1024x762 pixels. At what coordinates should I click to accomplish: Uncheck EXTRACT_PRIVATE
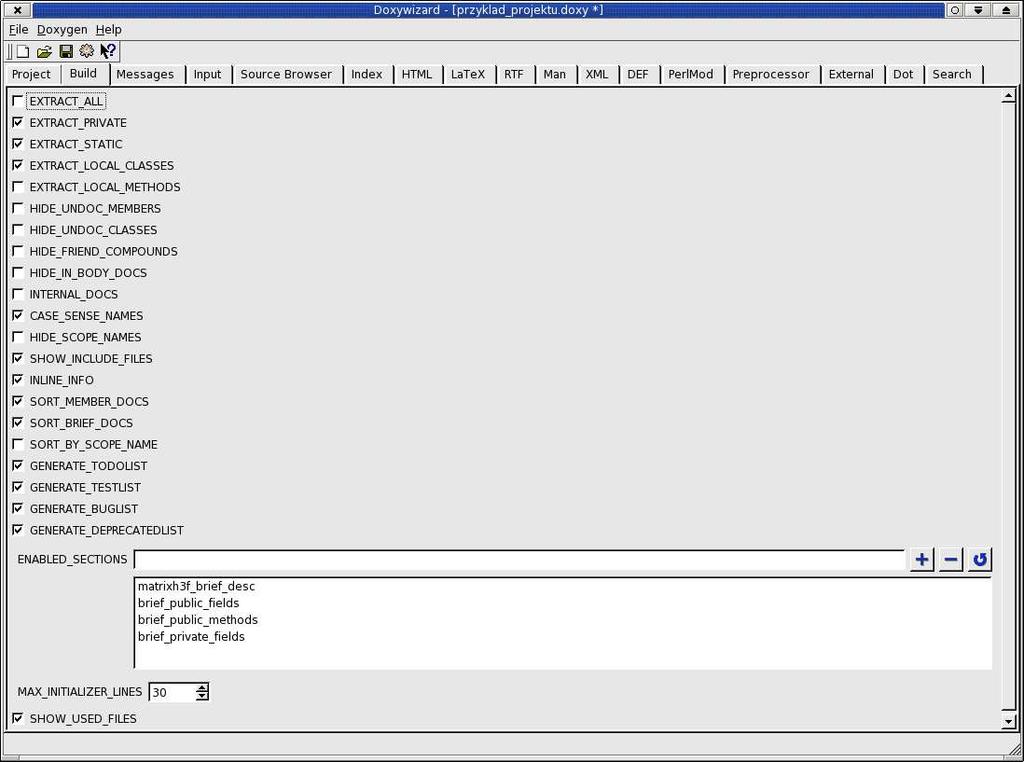coord(18,123)
